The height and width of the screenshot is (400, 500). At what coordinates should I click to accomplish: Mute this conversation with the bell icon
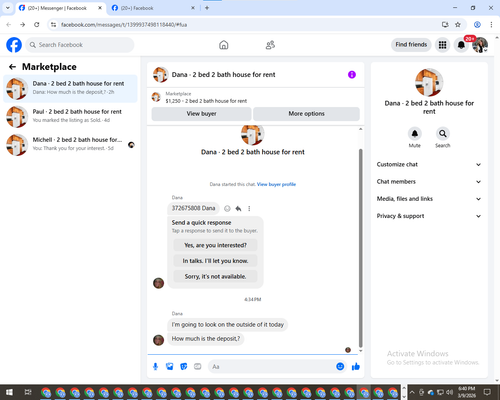click(x=415, y=134)
